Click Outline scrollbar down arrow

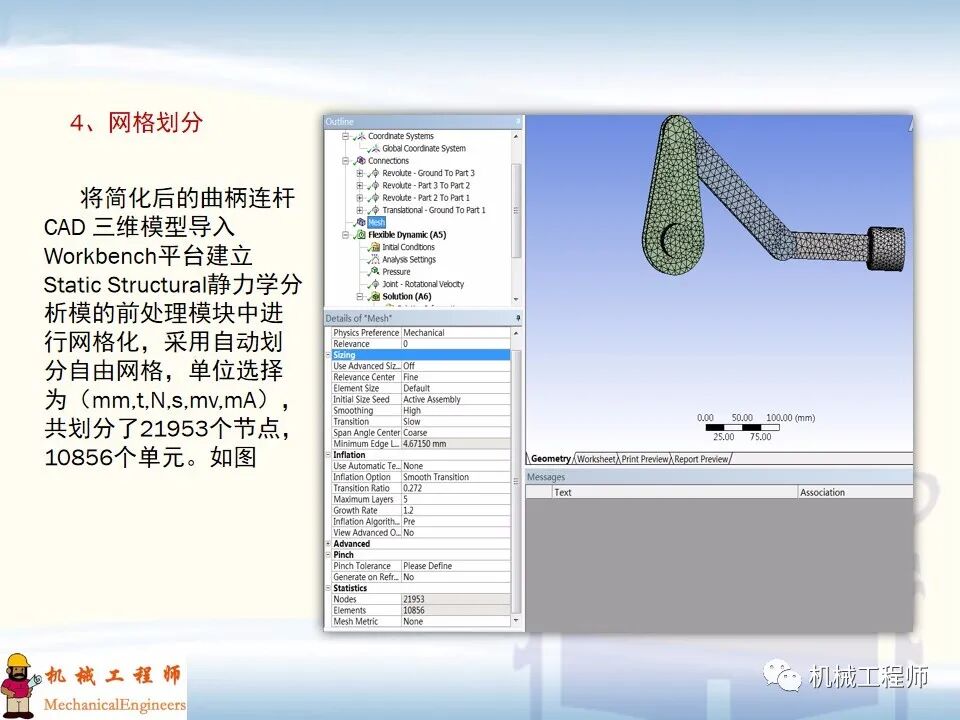516,299
